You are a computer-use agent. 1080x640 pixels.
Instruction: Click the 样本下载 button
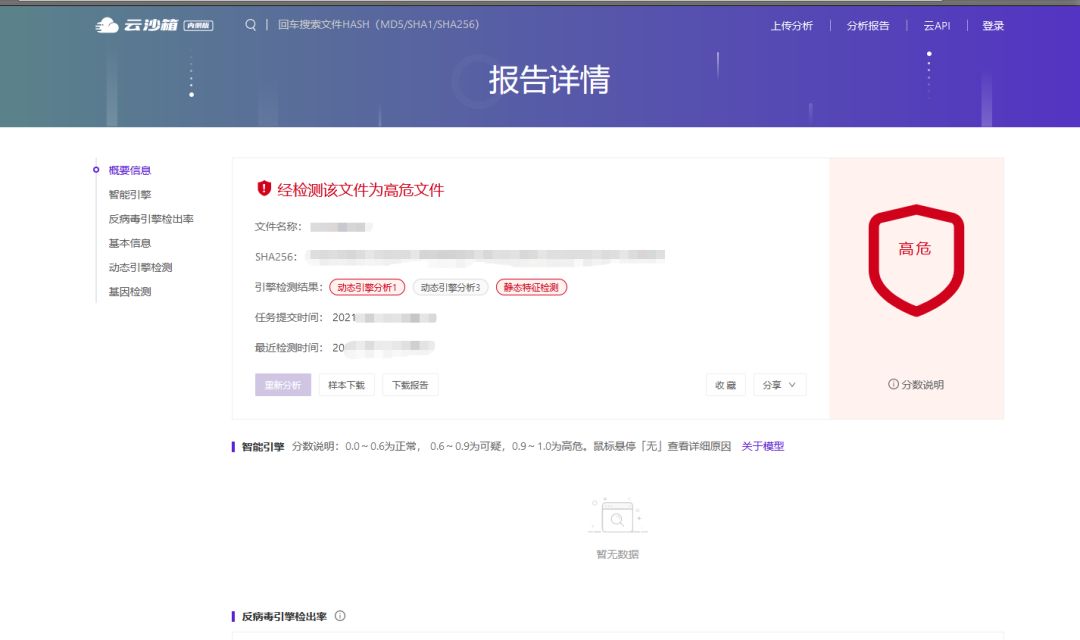coord(346,385)
